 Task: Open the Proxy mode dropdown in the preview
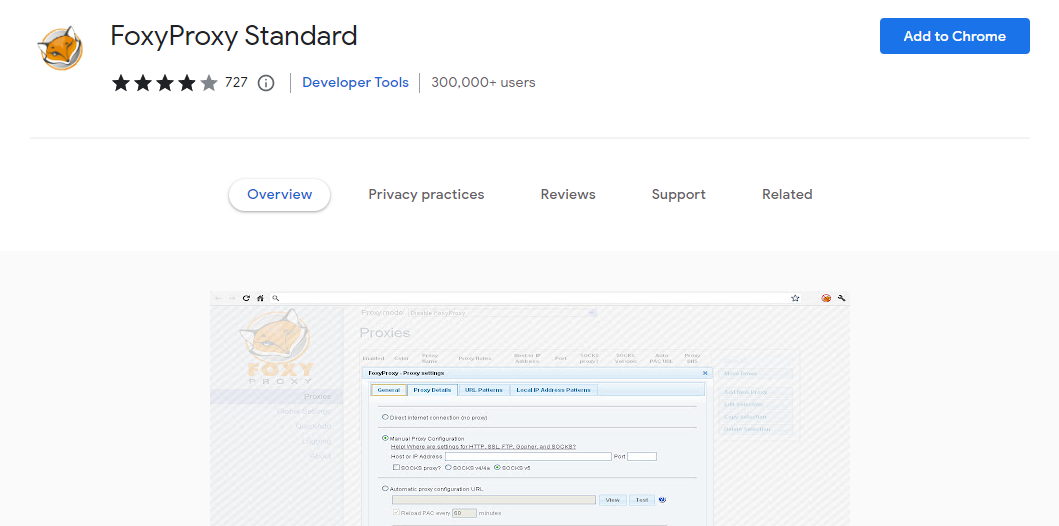(502, 313)
